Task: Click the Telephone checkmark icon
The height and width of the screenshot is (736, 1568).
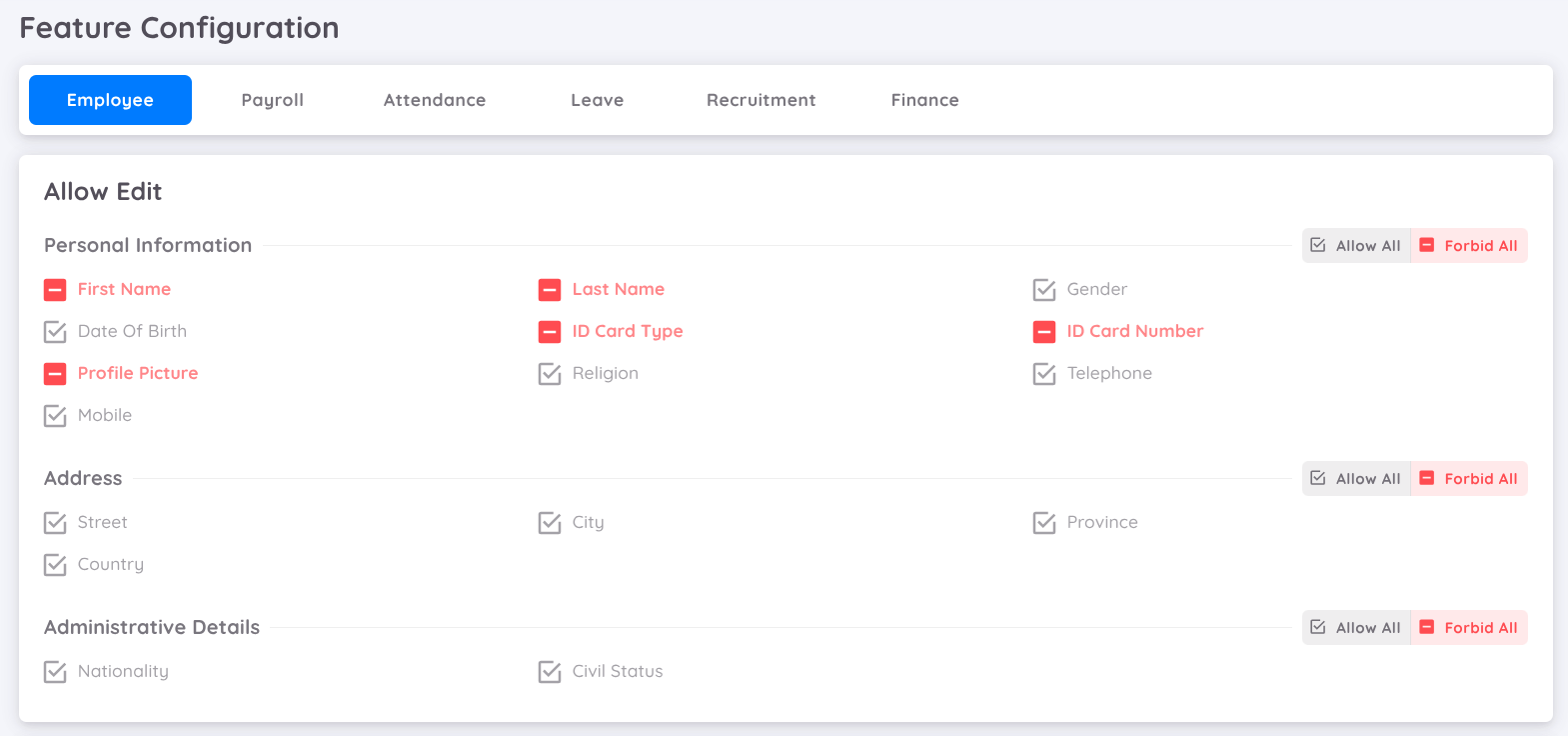Action: point(1044,374)
